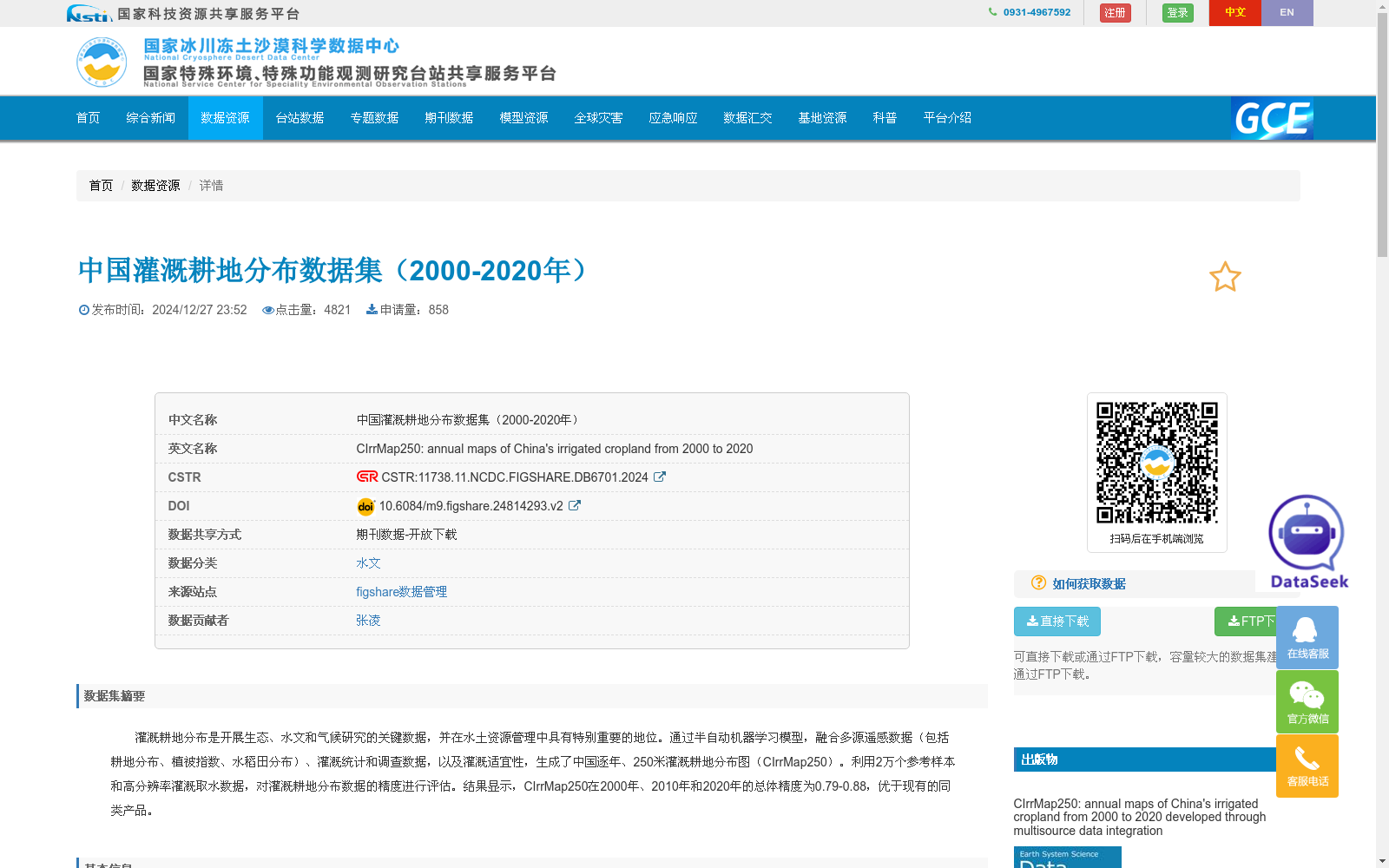Open the figshare数据管理 link
This screenshot has height=868, width=1389.
click(x=401, y=591)
